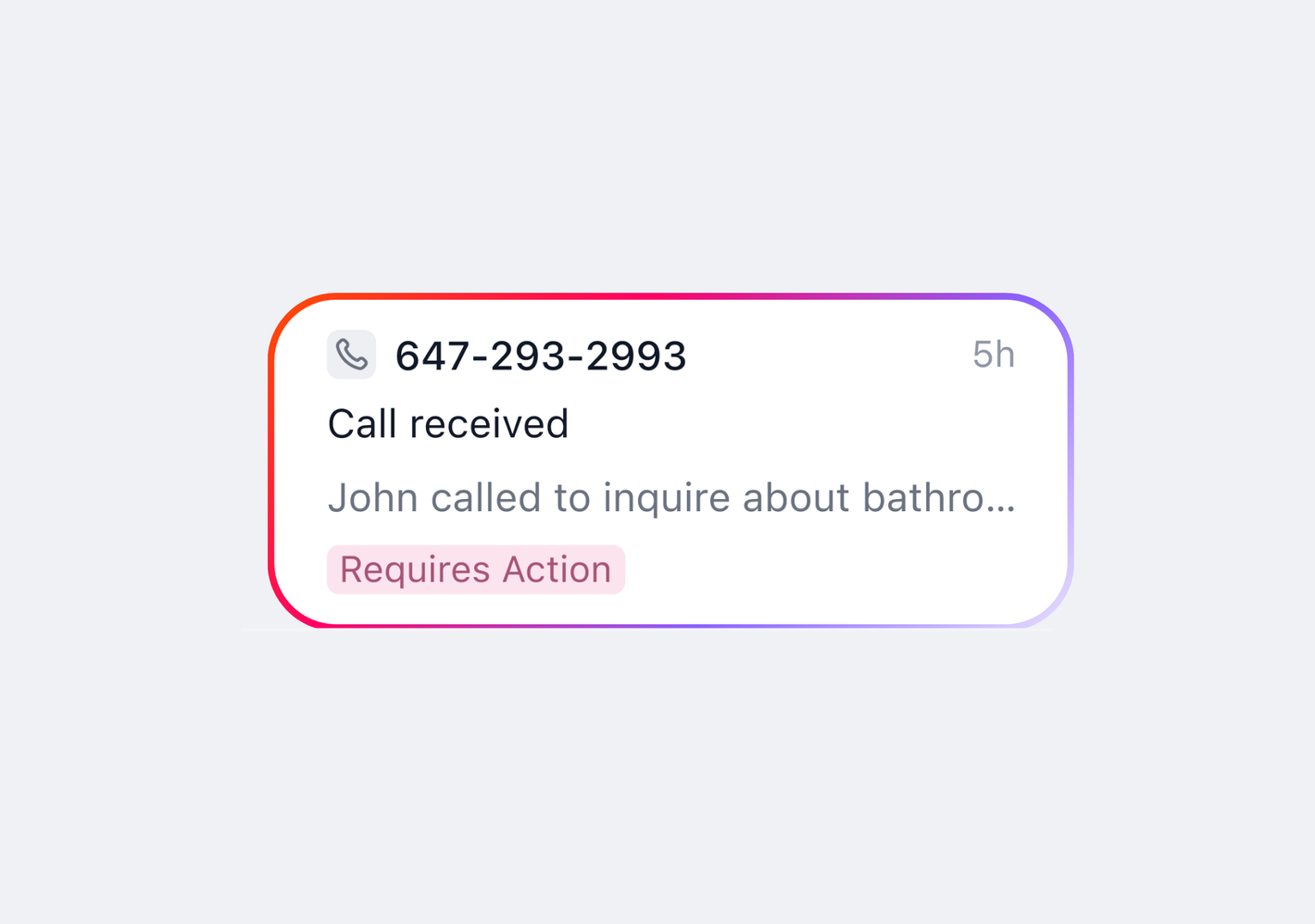Viewport: 1315px width, 924px height.
Task: Click the phone handset icon
Action: pyautogui.click(x=351, y=355)
